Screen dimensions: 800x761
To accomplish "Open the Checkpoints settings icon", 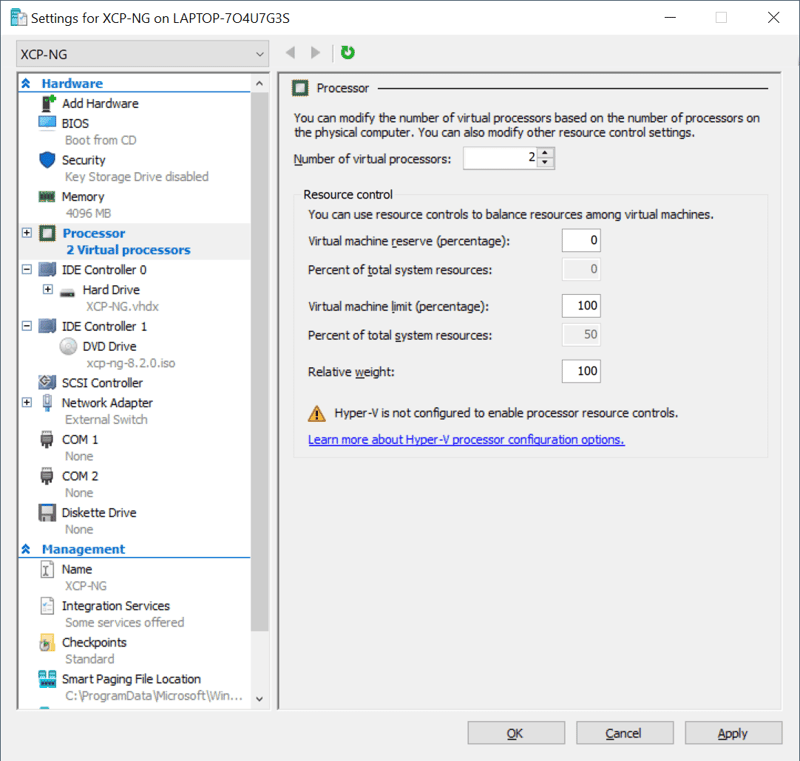I will point(47,642).
